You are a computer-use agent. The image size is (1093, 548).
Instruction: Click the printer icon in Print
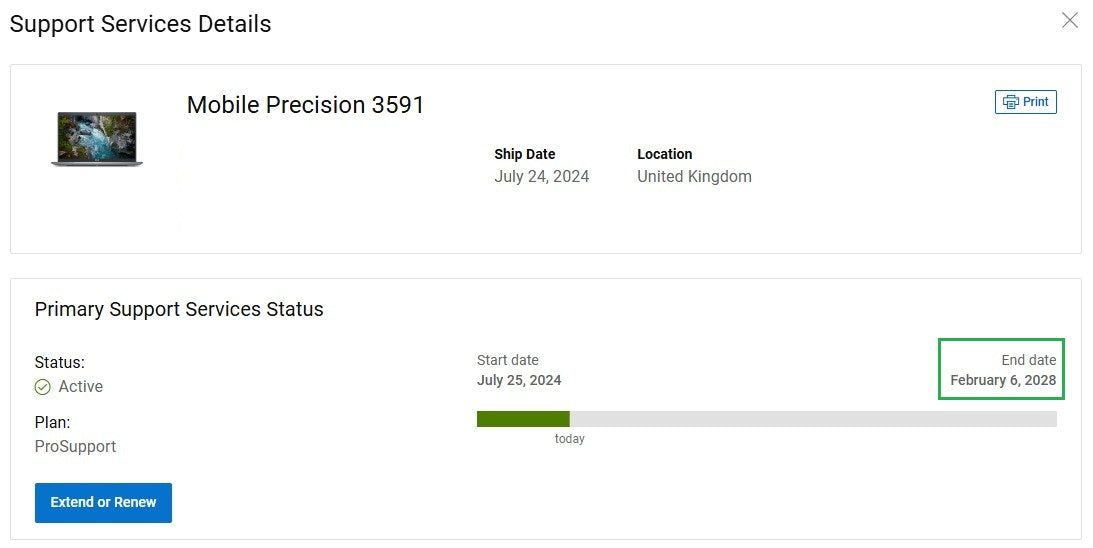point(1011,102)
